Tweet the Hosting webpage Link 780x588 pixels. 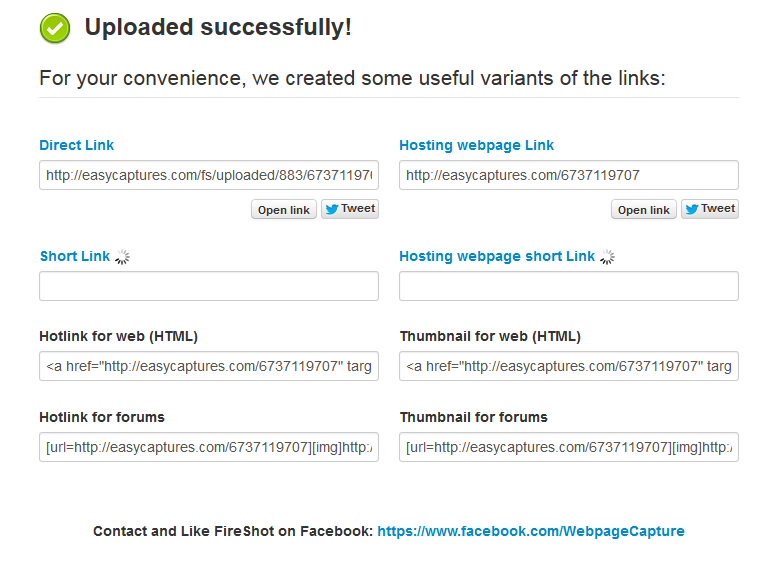coord(709,209)
